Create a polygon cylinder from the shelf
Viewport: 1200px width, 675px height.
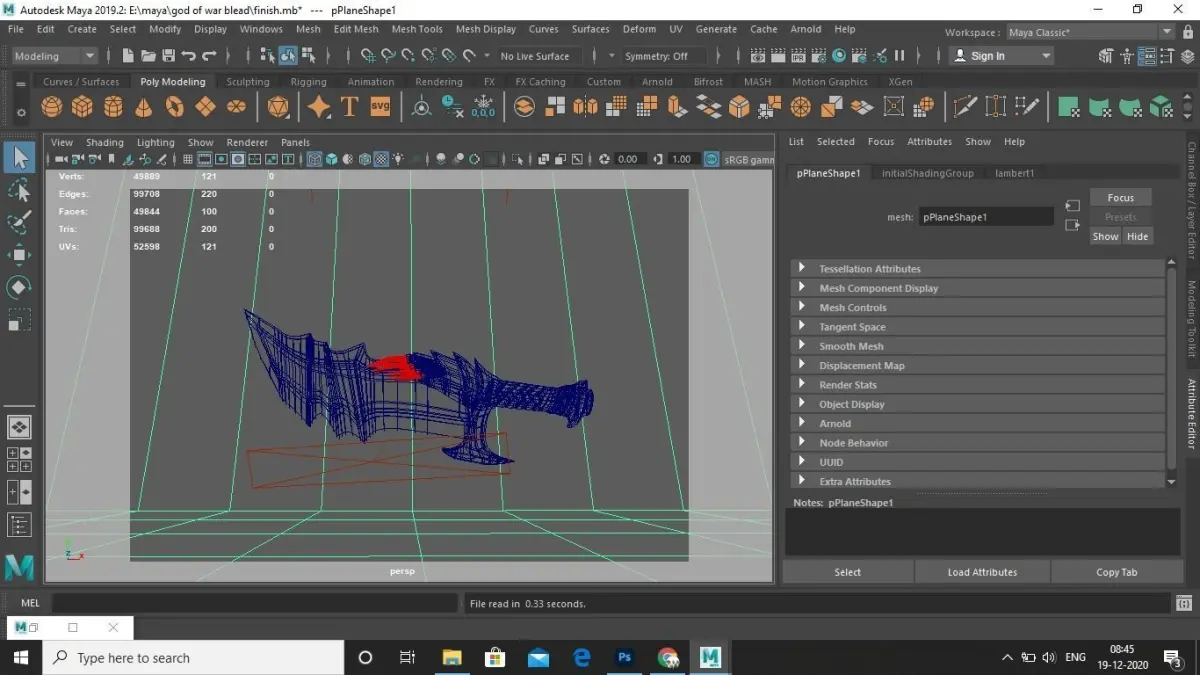point(113,106)
